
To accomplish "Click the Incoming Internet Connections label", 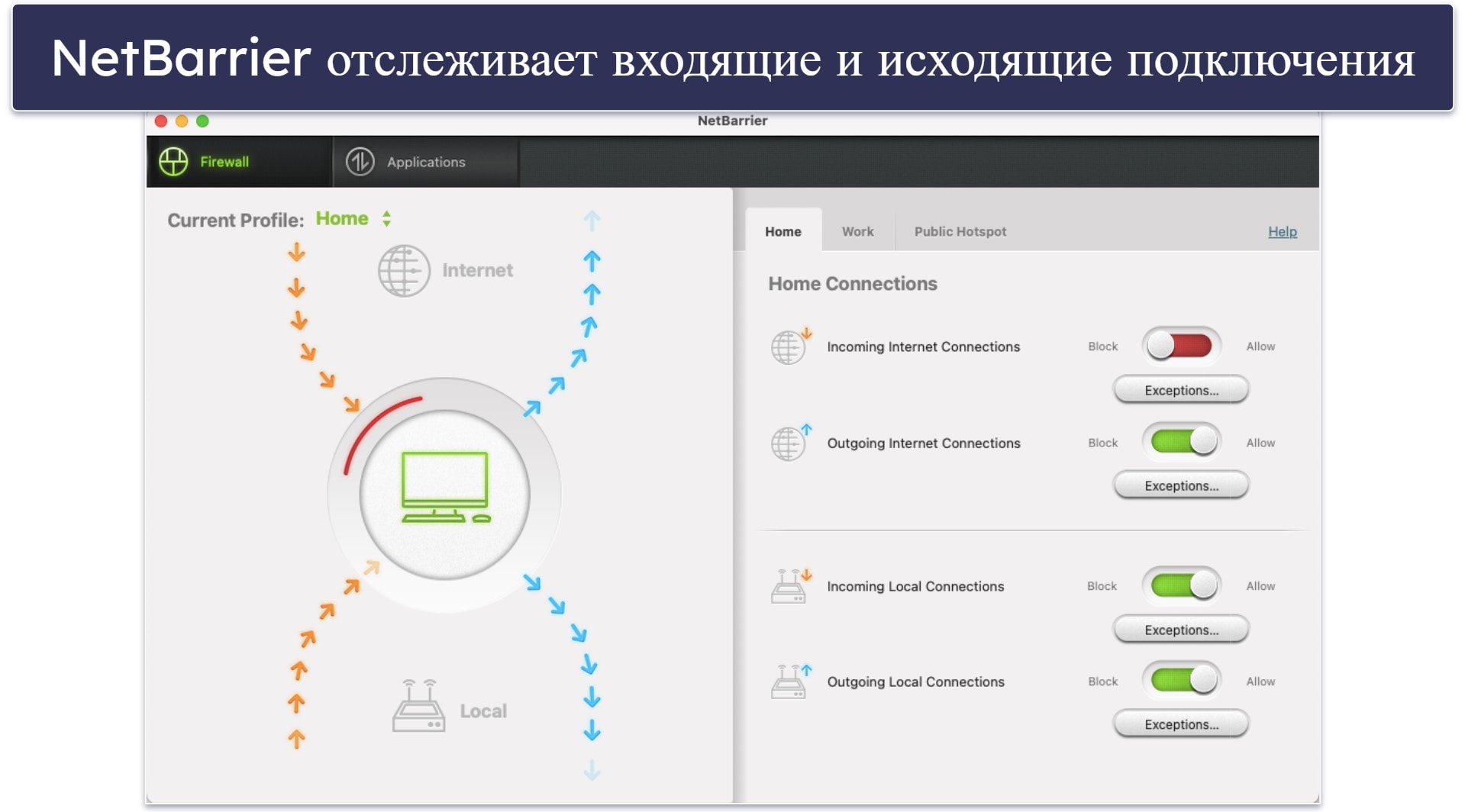I will point(923,346).
